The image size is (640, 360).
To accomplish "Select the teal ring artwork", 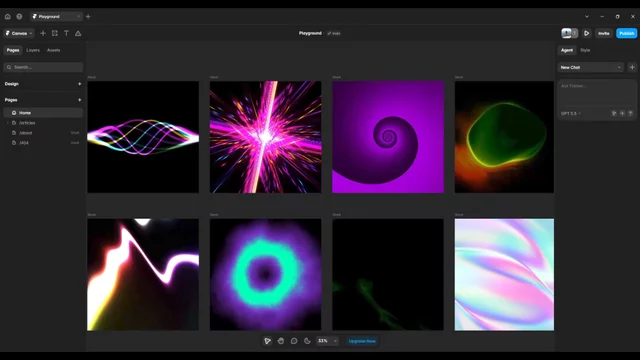I will tap(265, 274).
